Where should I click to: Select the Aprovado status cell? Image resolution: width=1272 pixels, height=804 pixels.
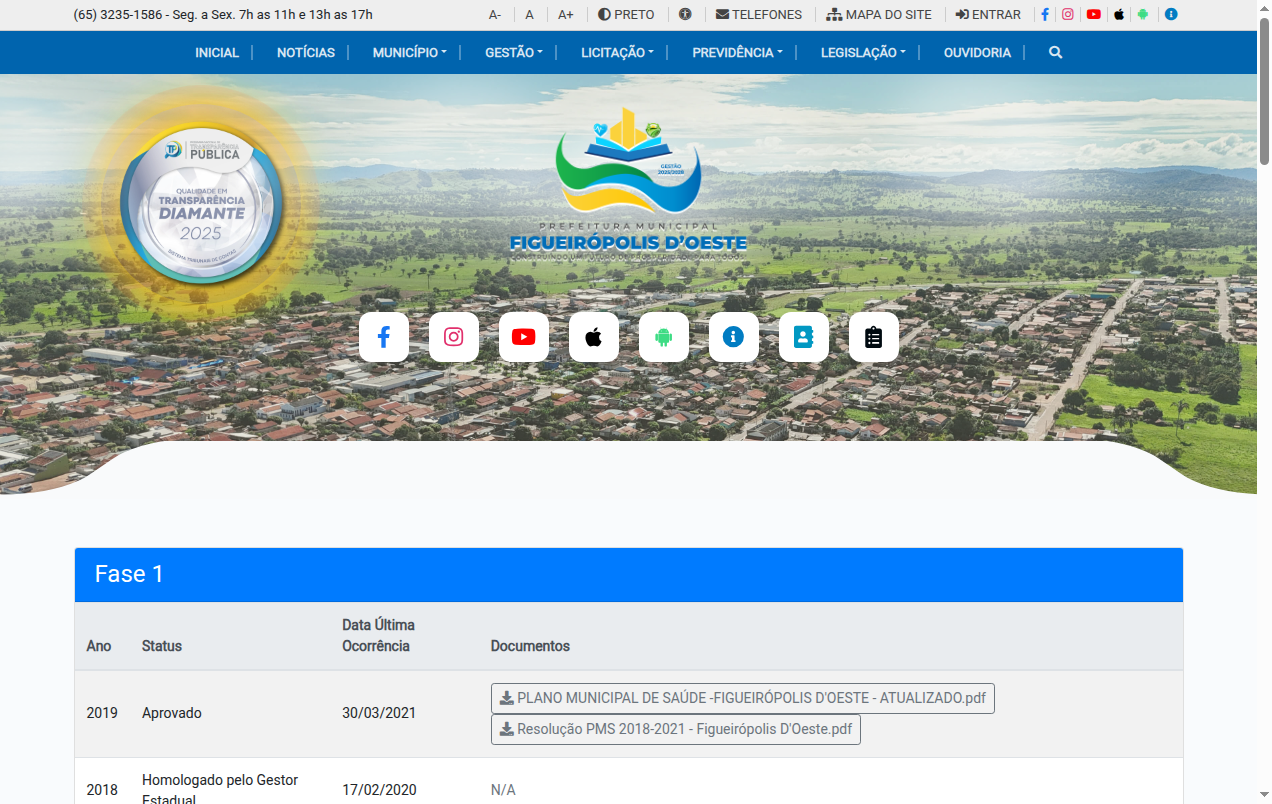[172, 713]
